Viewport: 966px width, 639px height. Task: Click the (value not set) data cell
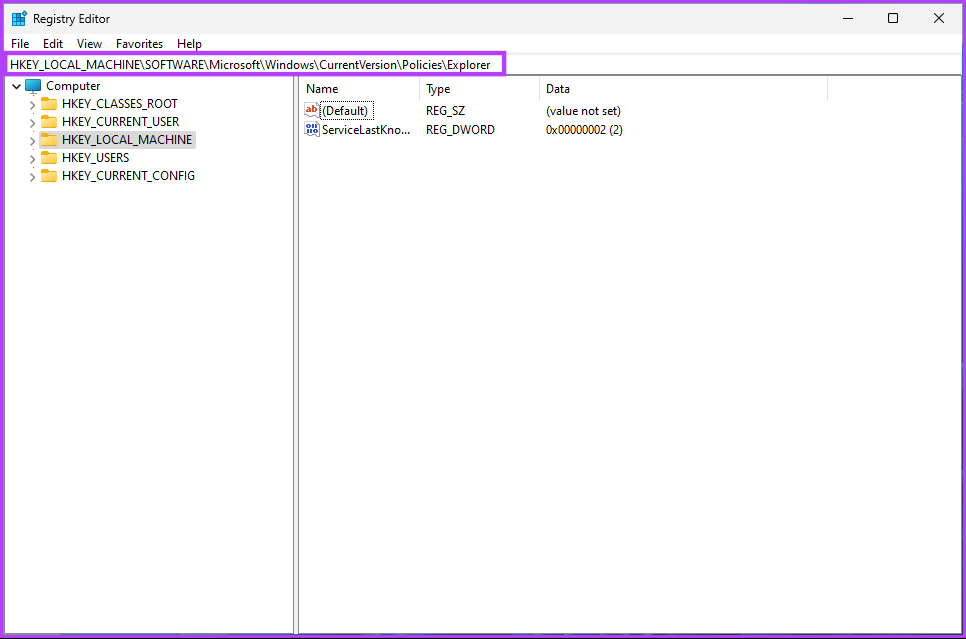point(583,111)
